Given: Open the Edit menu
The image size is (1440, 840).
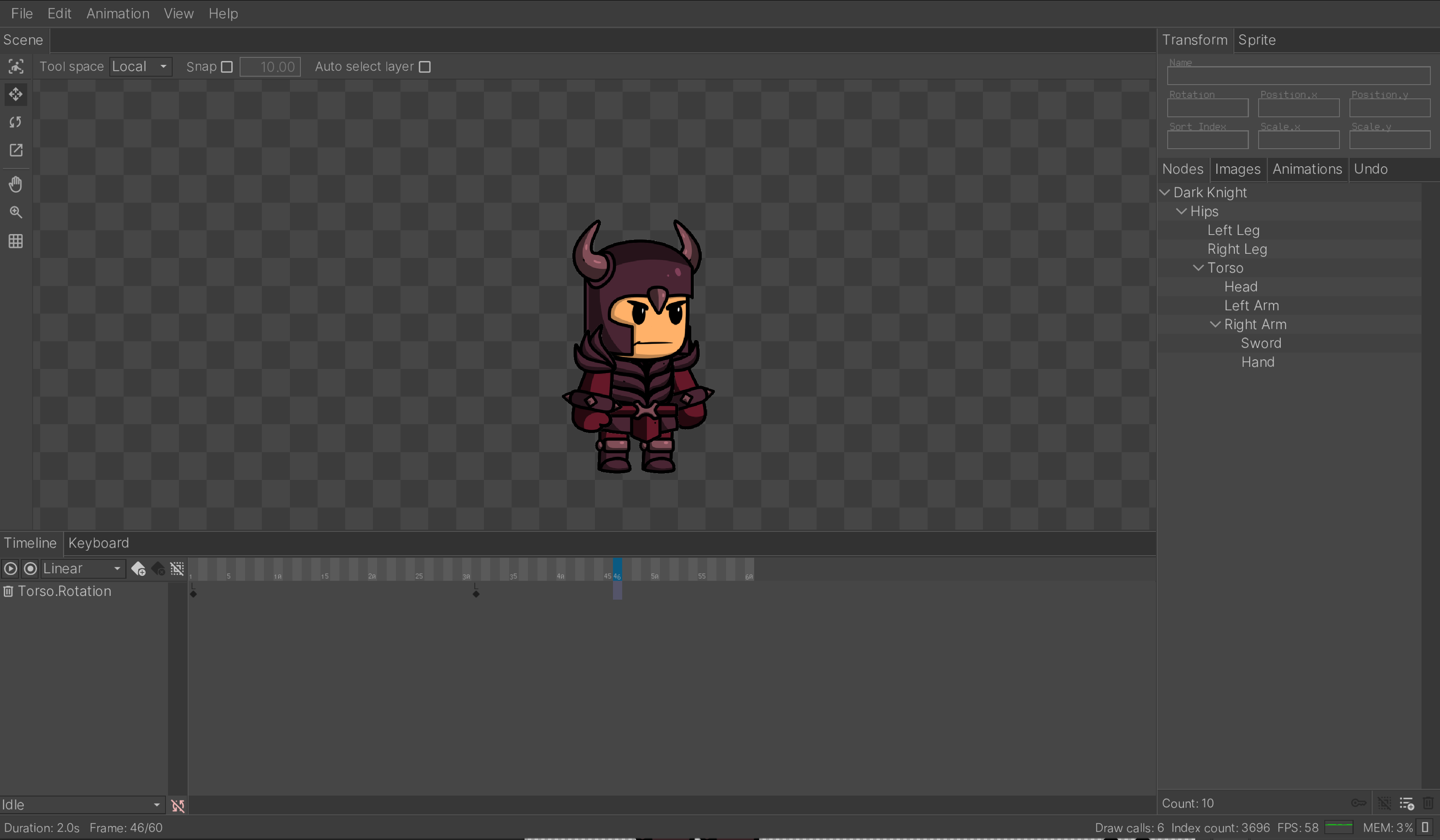Looking at the screenshot, I should pyautogui.click(x=59, y=13).
